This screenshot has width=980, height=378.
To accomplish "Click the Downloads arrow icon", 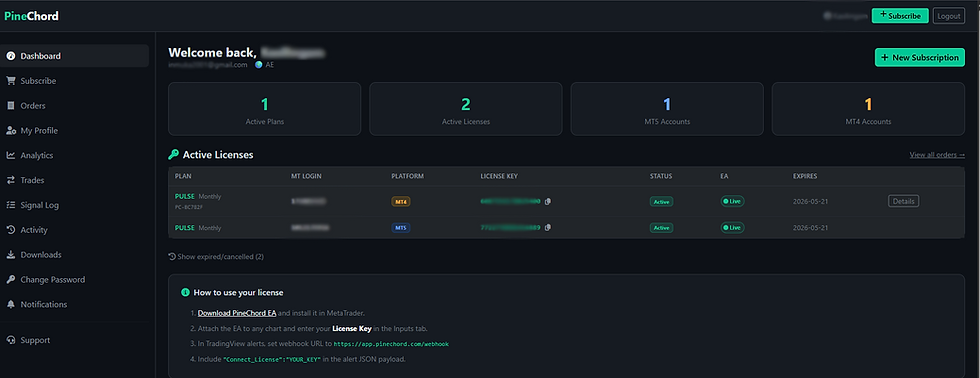I will pyautogui.click(x=11, y=255).
